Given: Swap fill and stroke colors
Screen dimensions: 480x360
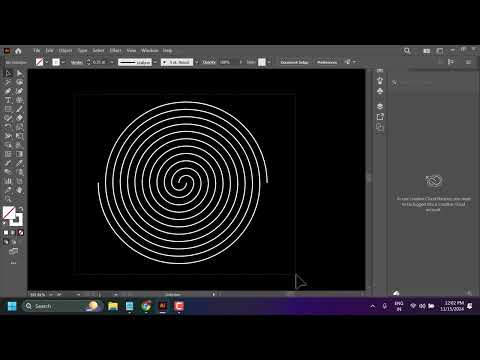Looking at the screenshot, I should tap(21, 209).
